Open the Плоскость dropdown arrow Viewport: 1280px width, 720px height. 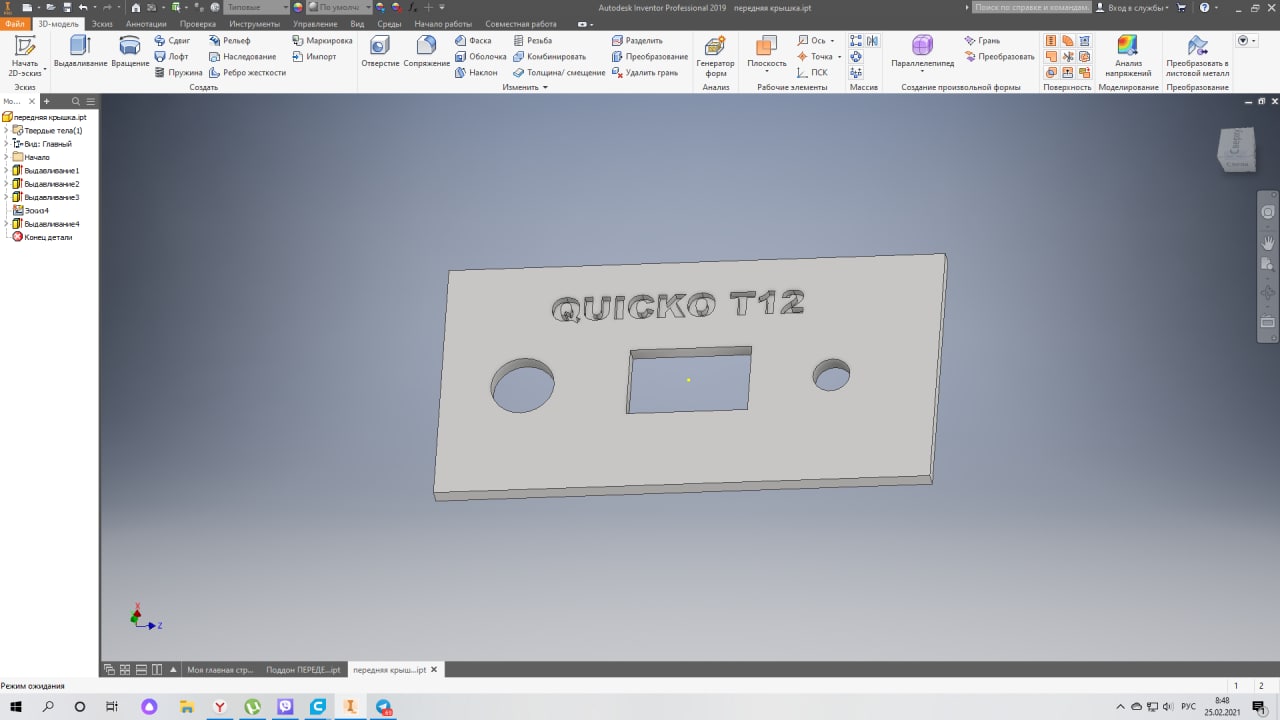[767, 73]
